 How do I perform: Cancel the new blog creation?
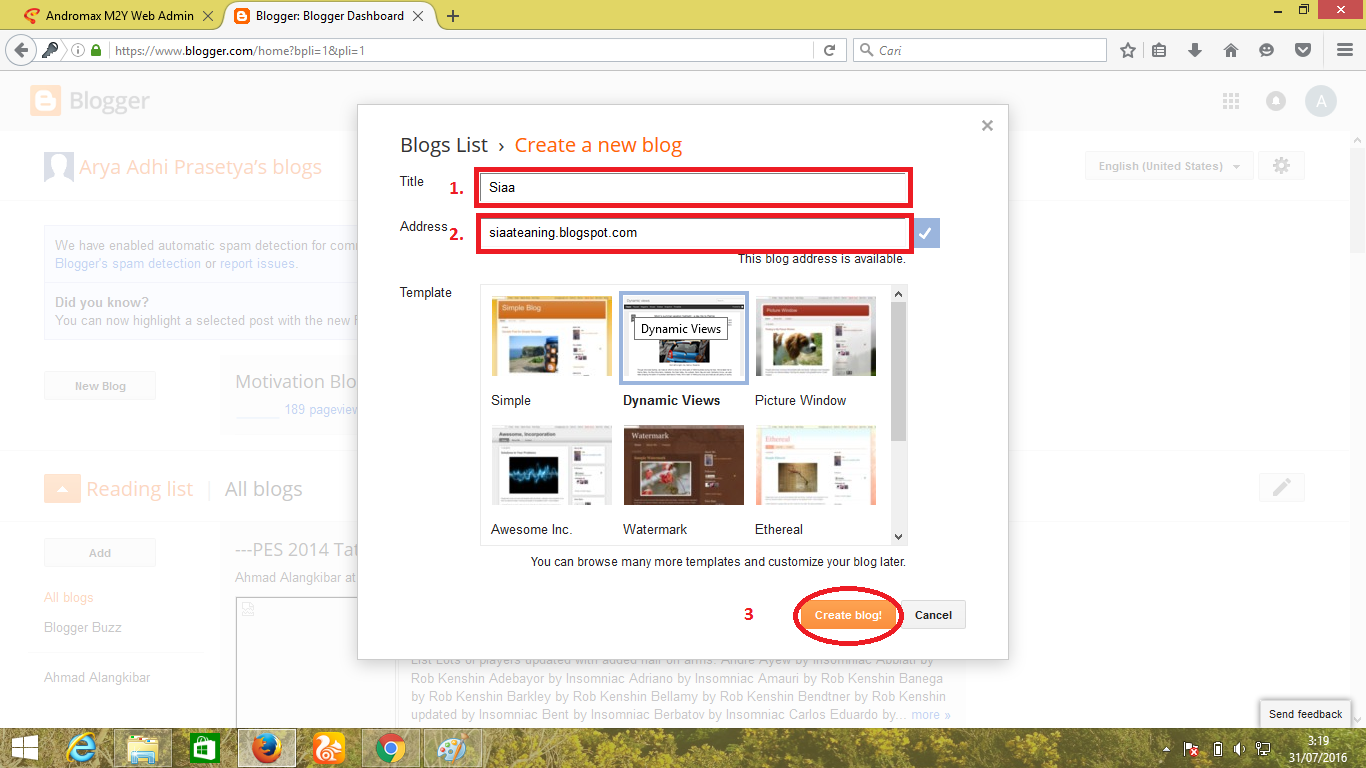tap(934, 614)
